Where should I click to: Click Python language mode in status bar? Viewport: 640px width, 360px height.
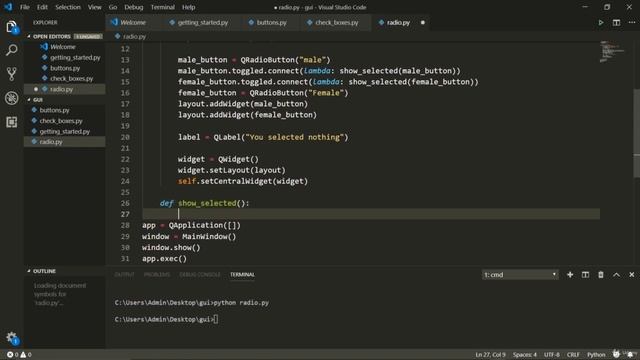click(x=596, y=355)
